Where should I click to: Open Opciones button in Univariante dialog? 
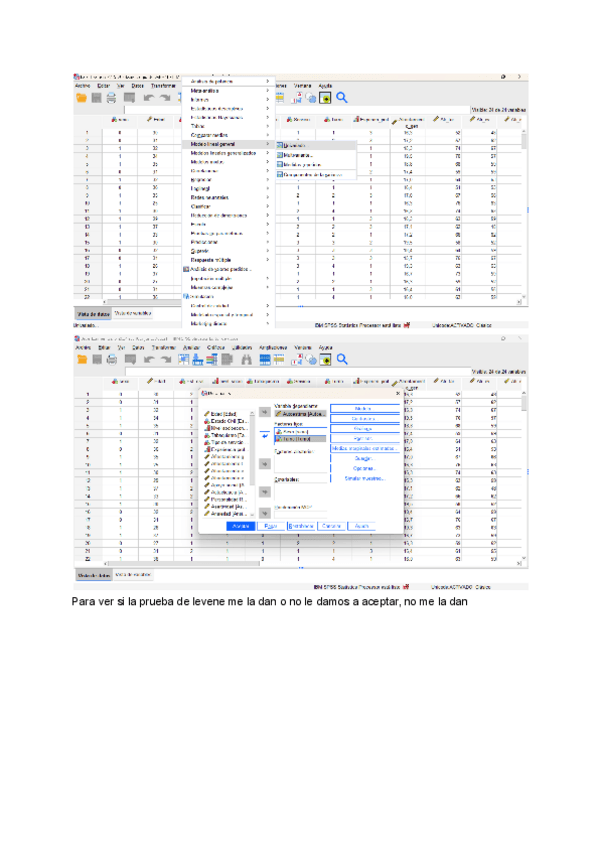coord(364,468)
